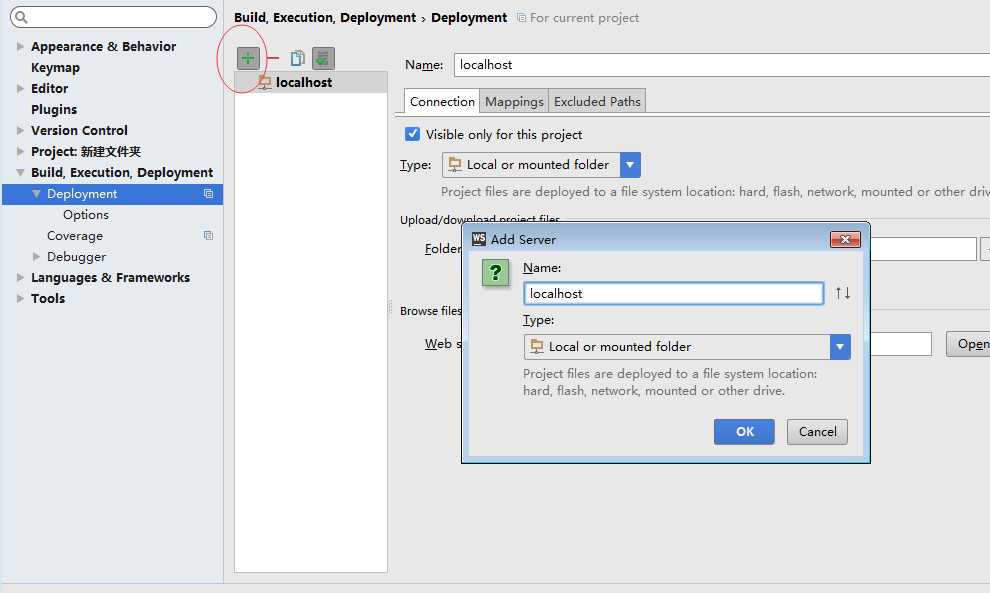Click the green question mark help icon
This screenshot has height=593, width=990.
(495, 272)
